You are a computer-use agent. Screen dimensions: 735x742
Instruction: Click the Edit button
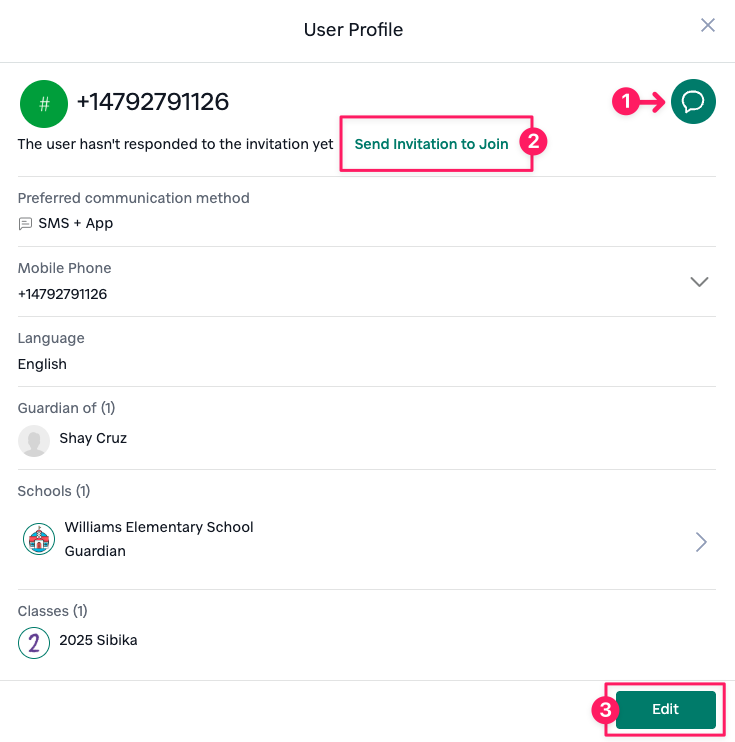(x=665, y=709)
